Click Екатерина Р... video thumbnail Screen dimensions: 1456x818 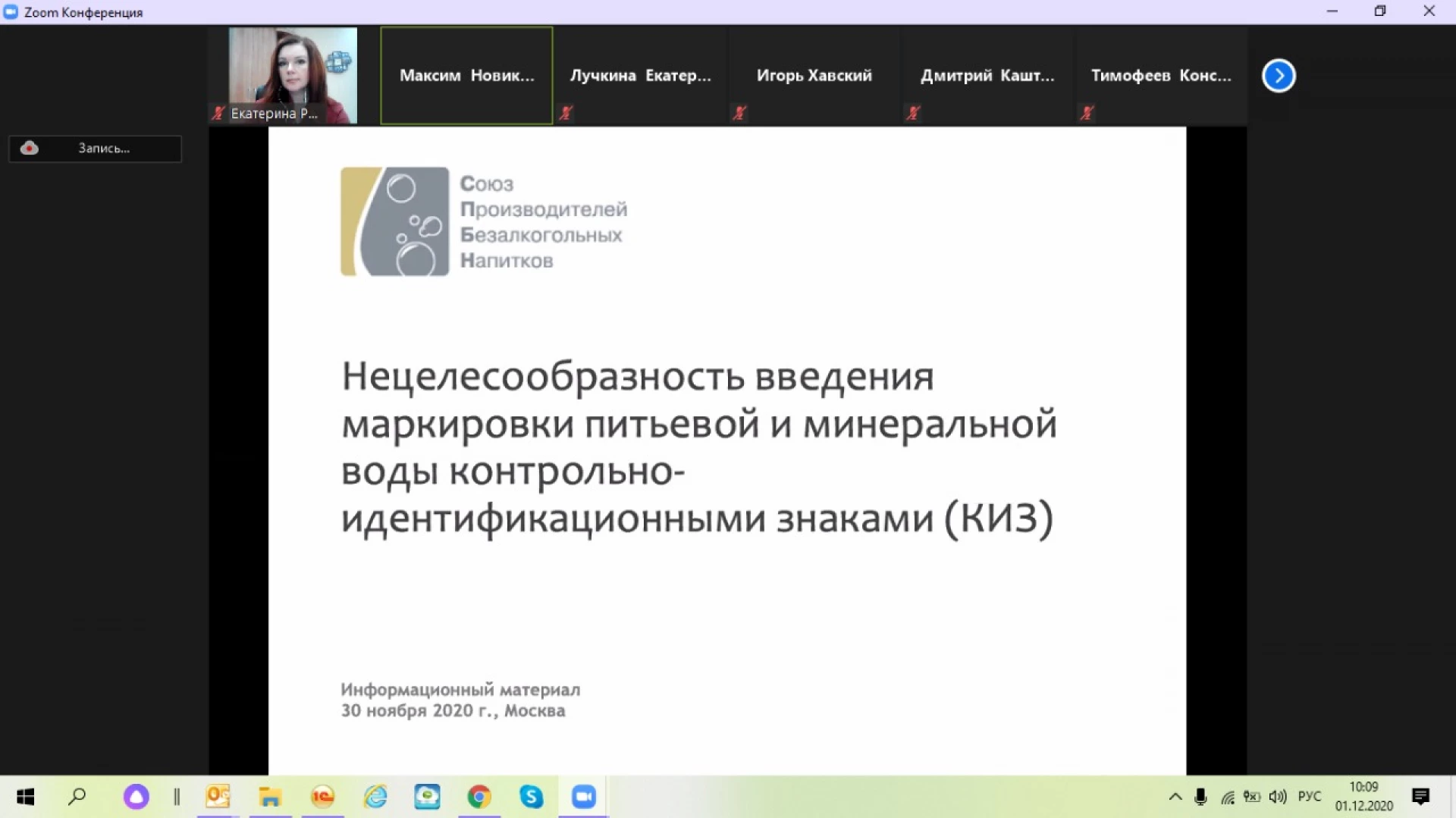click(293, 75)
